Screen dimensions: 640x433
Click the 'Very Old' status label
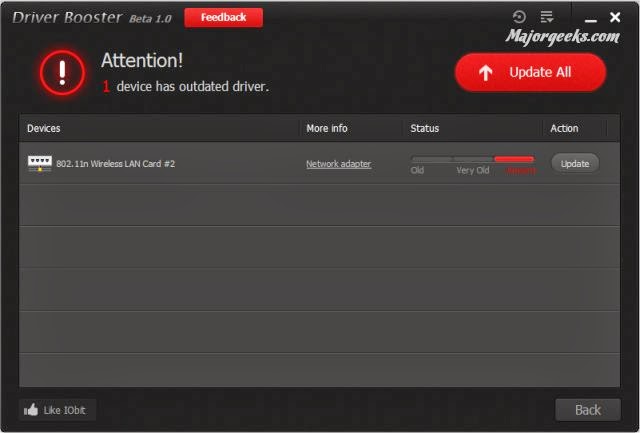click(473, 170)
